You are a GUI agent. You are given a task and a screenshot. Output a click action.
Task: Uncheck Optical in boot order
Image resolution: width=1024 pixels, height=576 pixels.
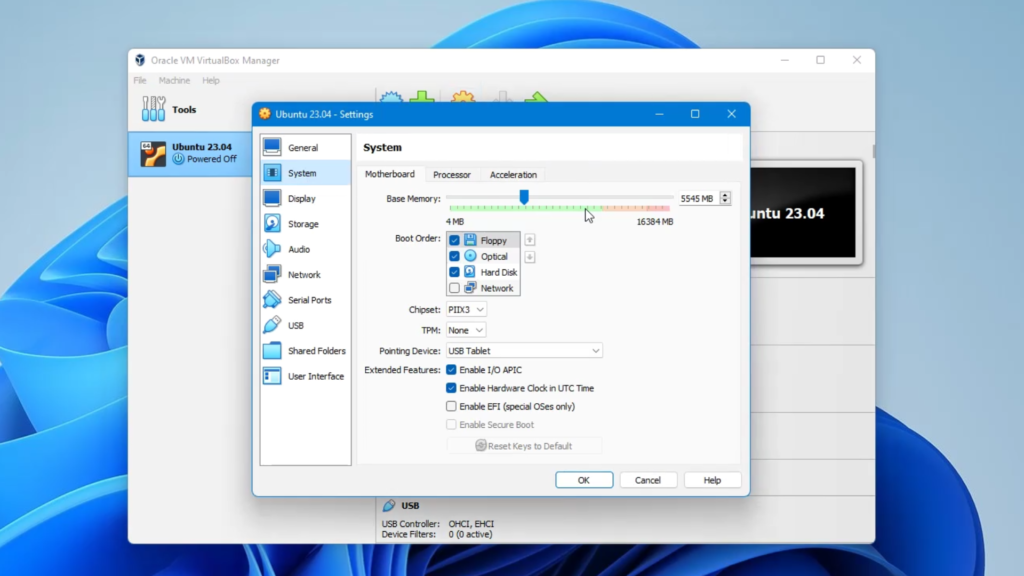coord(454,256)
